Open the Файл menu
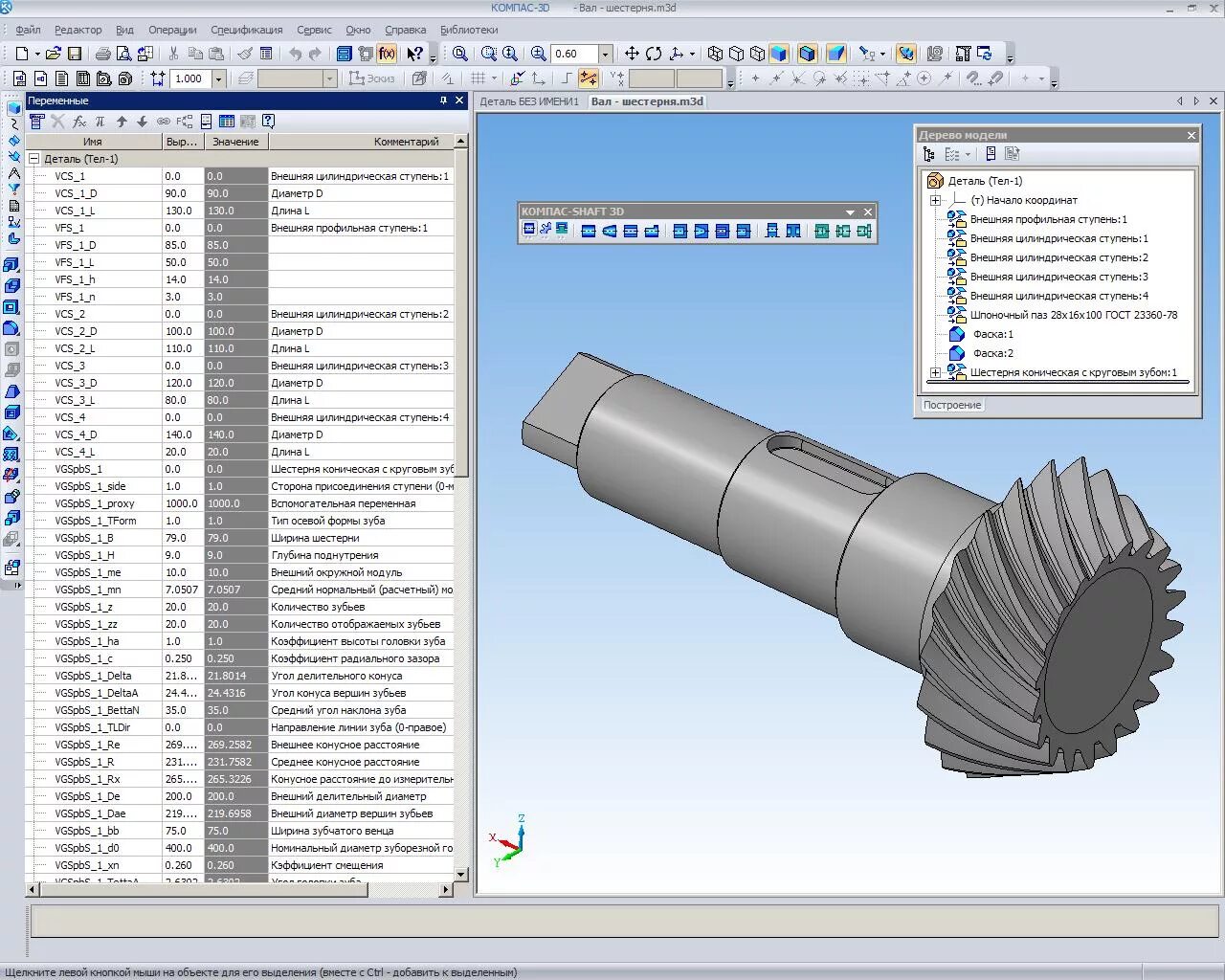The image size is (1225, 980). coord(28,30)
